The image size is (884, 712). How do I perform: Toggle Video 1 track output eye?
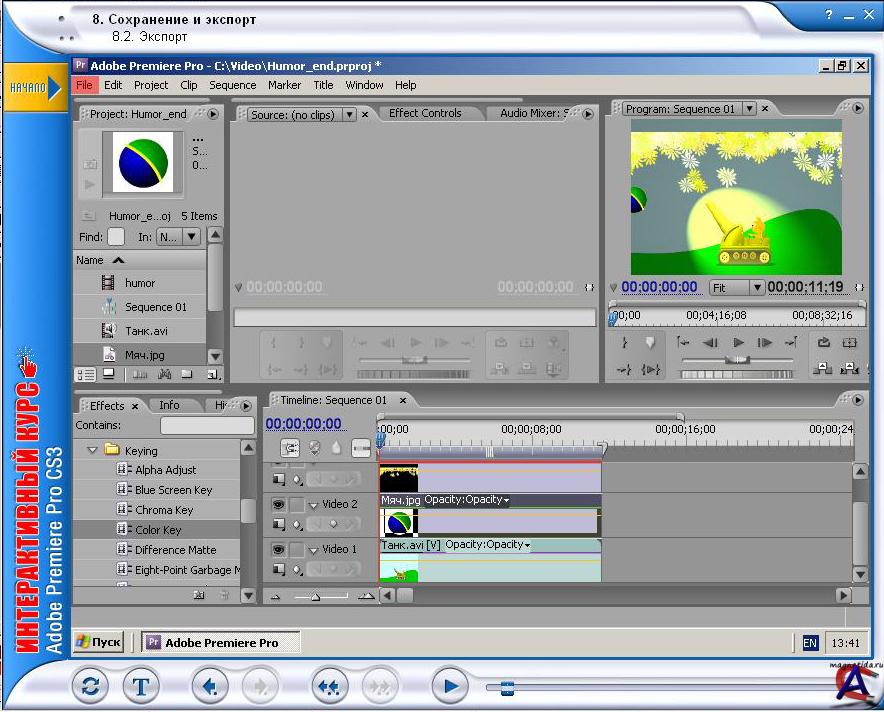click(x=278, y=549)
